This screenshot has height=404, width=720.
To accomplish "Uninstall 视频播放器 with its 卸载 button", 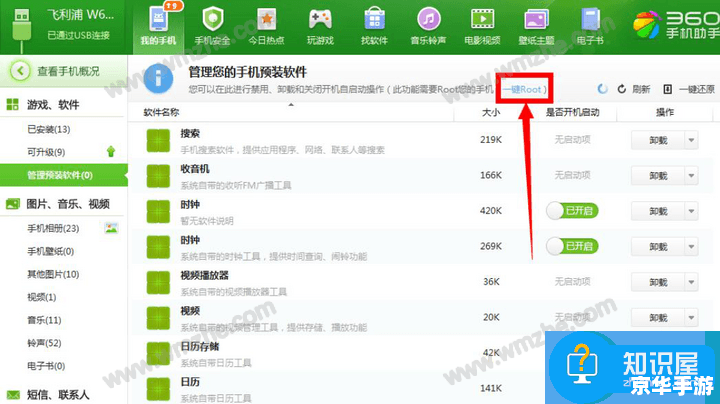I will [658, 282].
